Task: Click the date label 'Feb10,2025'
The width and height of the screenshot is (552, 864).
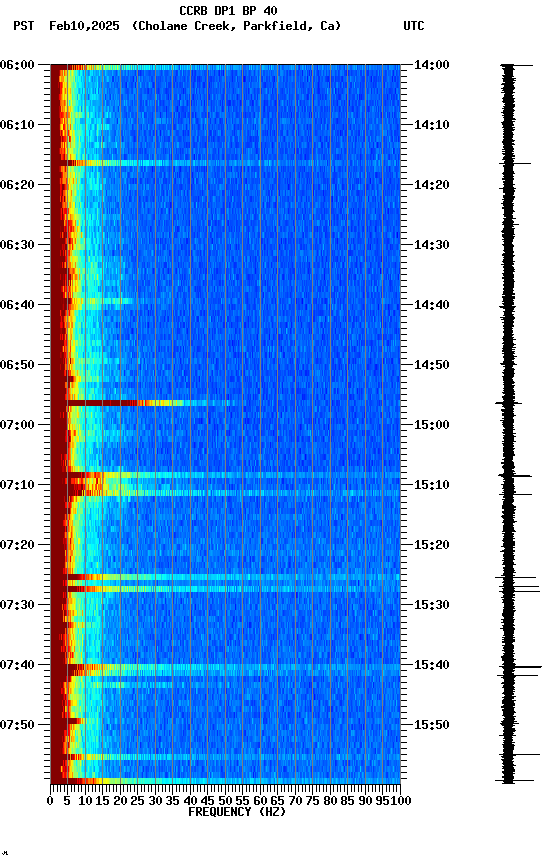Action: click(x=84, y=26)
